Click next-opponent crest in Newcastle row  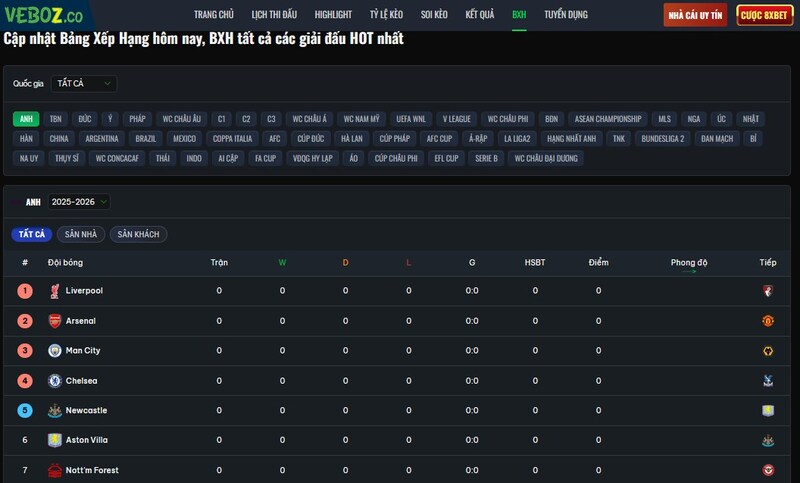[x=768, y=411]
